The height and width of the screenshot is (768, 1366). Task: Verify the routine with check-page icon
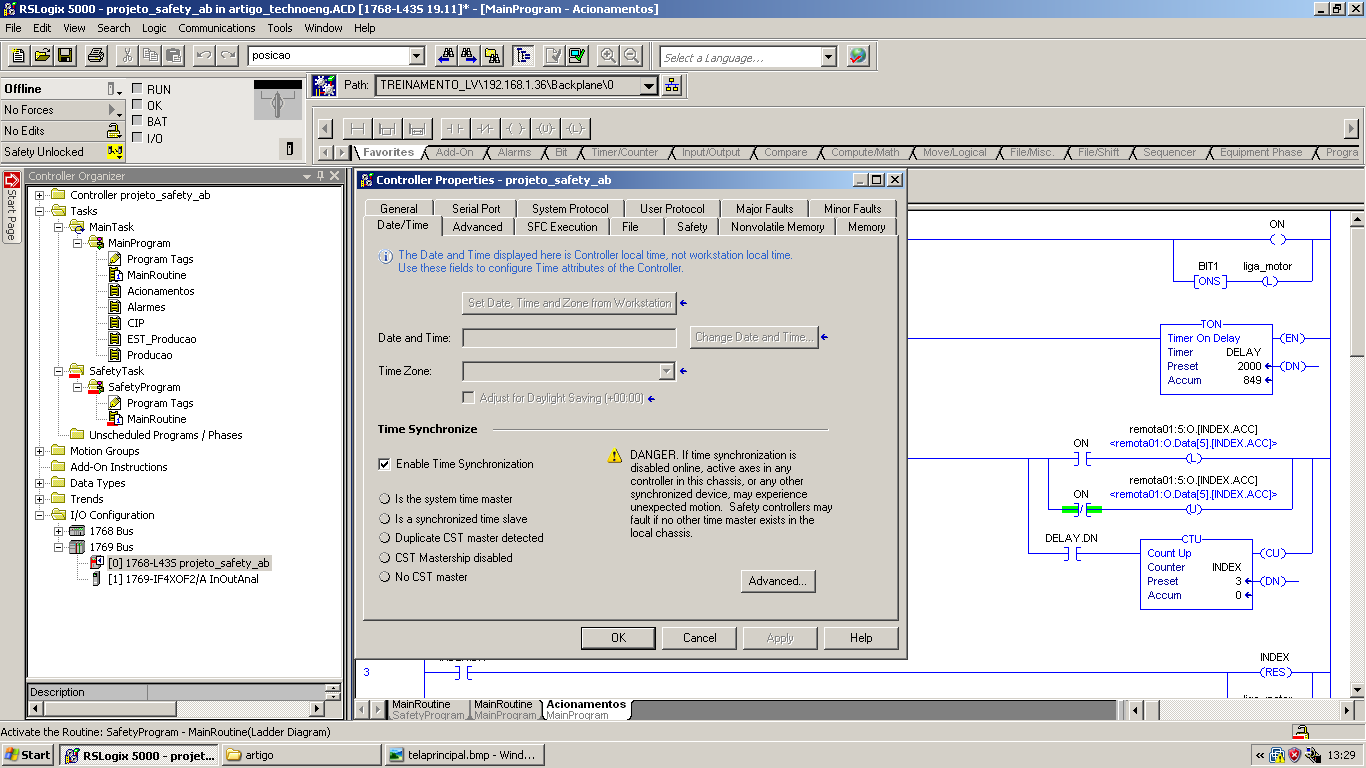[553, 56]
